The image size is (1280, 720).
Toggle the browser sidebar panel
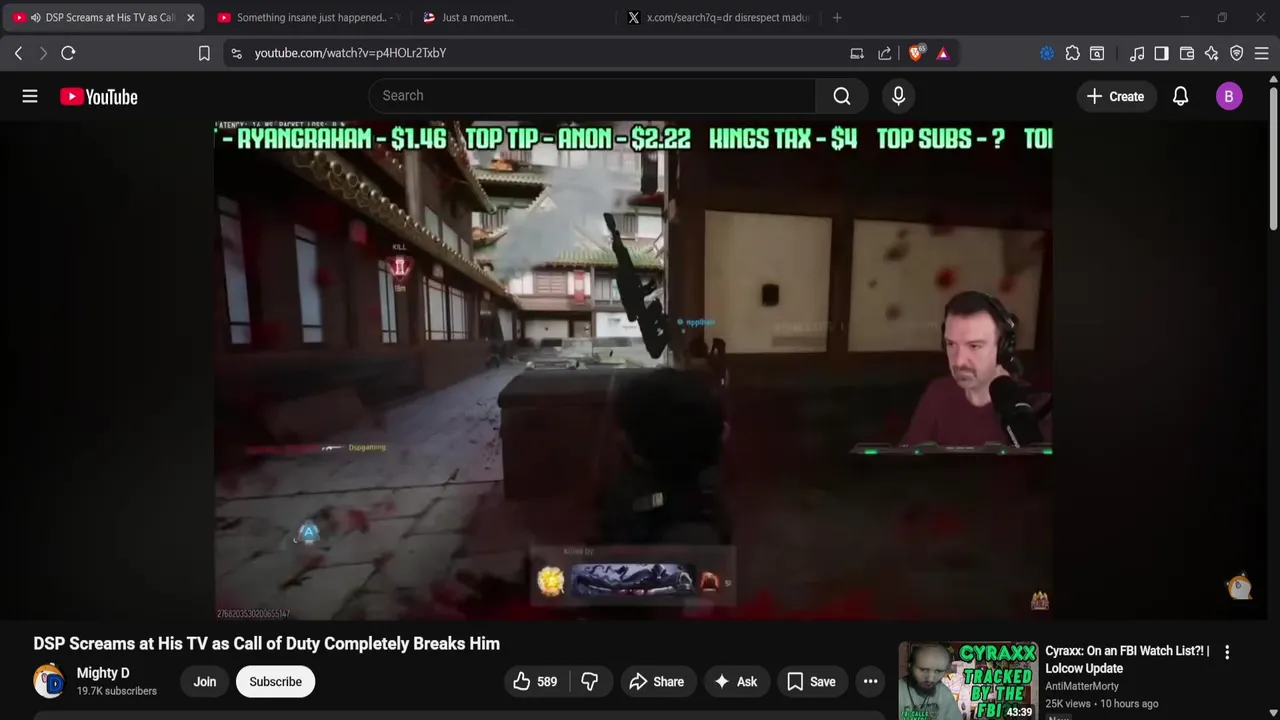(1161, 53)
